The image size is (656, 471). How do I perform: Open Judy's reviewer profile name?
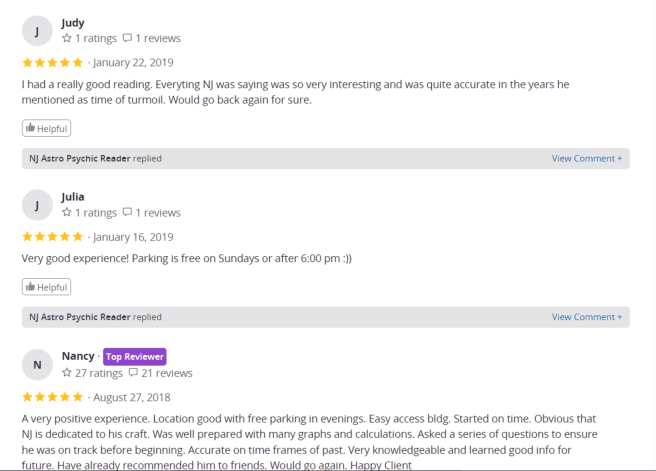pyautogui.click(x=73, y=22)
